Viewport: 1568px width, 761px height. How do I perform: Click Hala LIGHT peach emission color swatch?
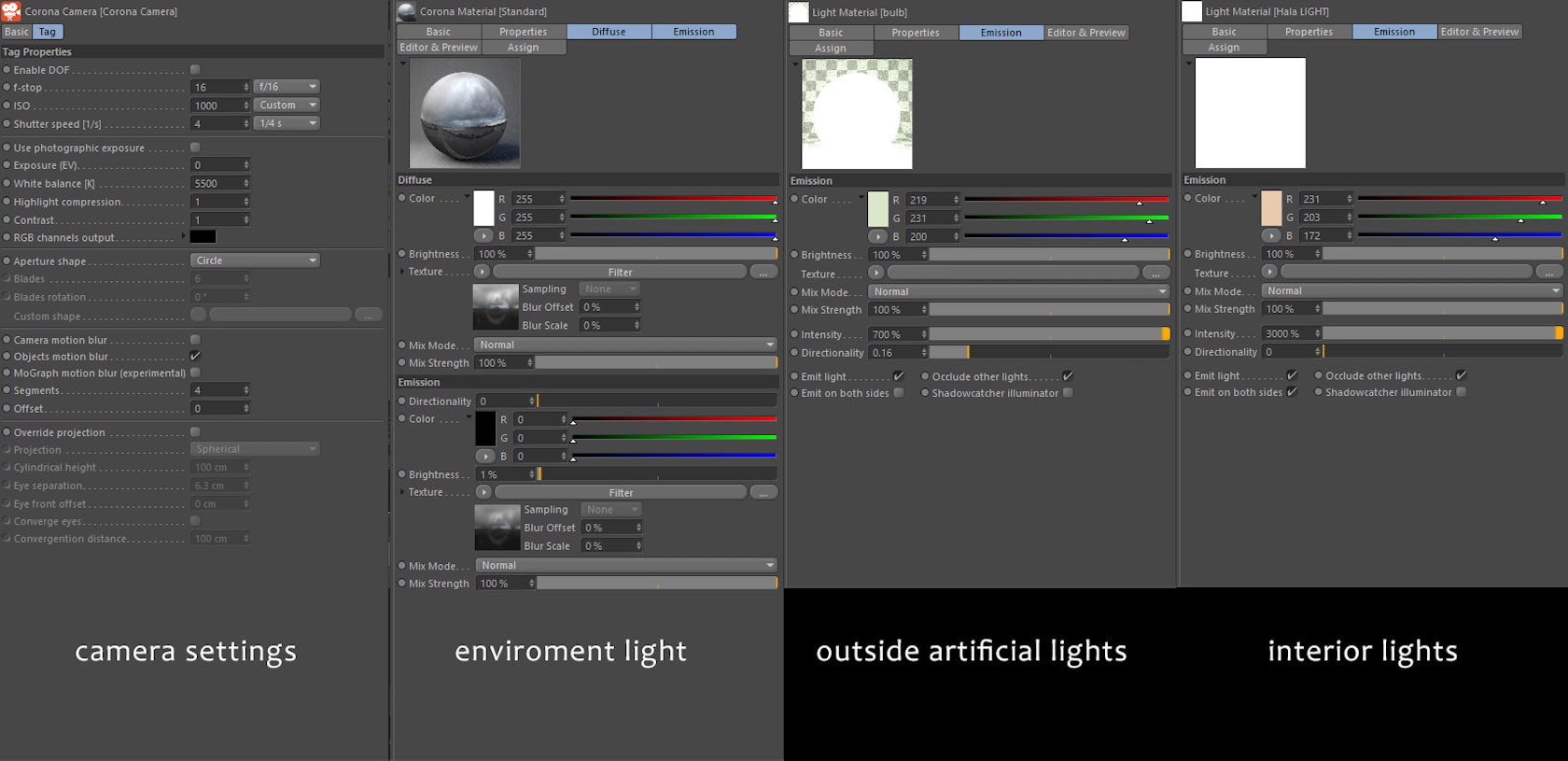click(1271, 208)
